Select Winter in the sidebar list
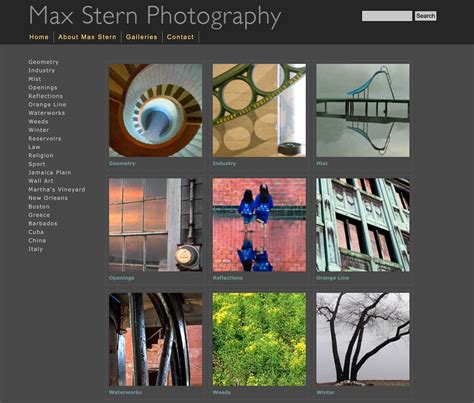The image size is (474, 403). point(39,130)
